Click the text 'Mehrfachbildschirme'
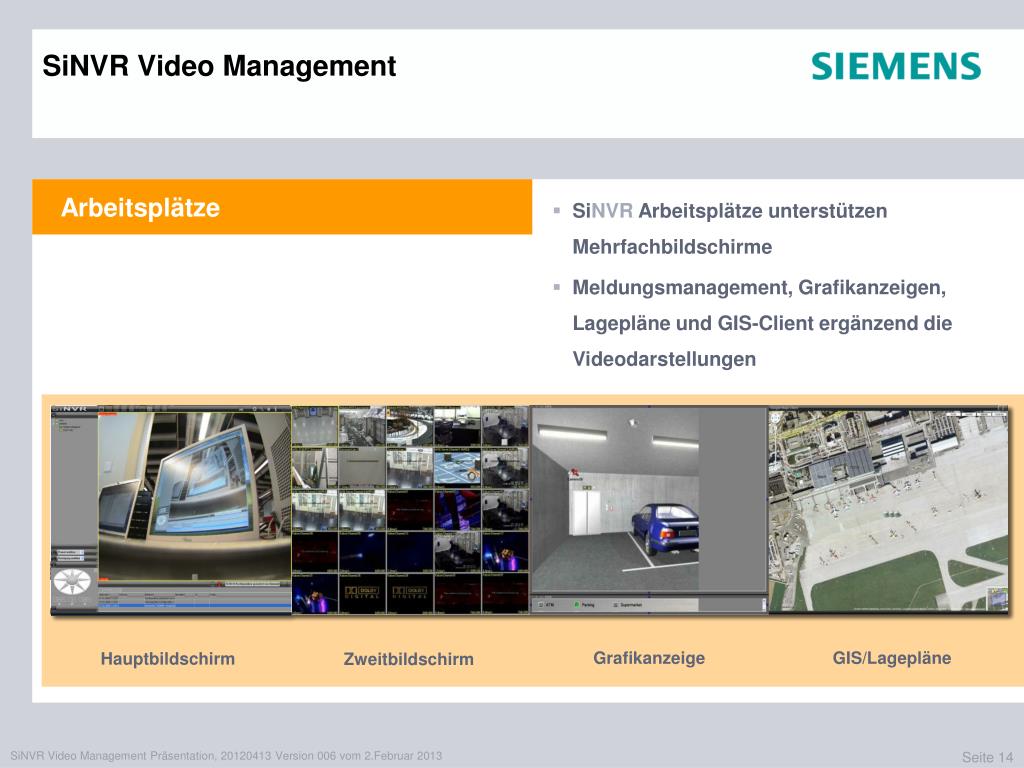The width and height of the screenshot is (1024, 768). tap(672, 247)
